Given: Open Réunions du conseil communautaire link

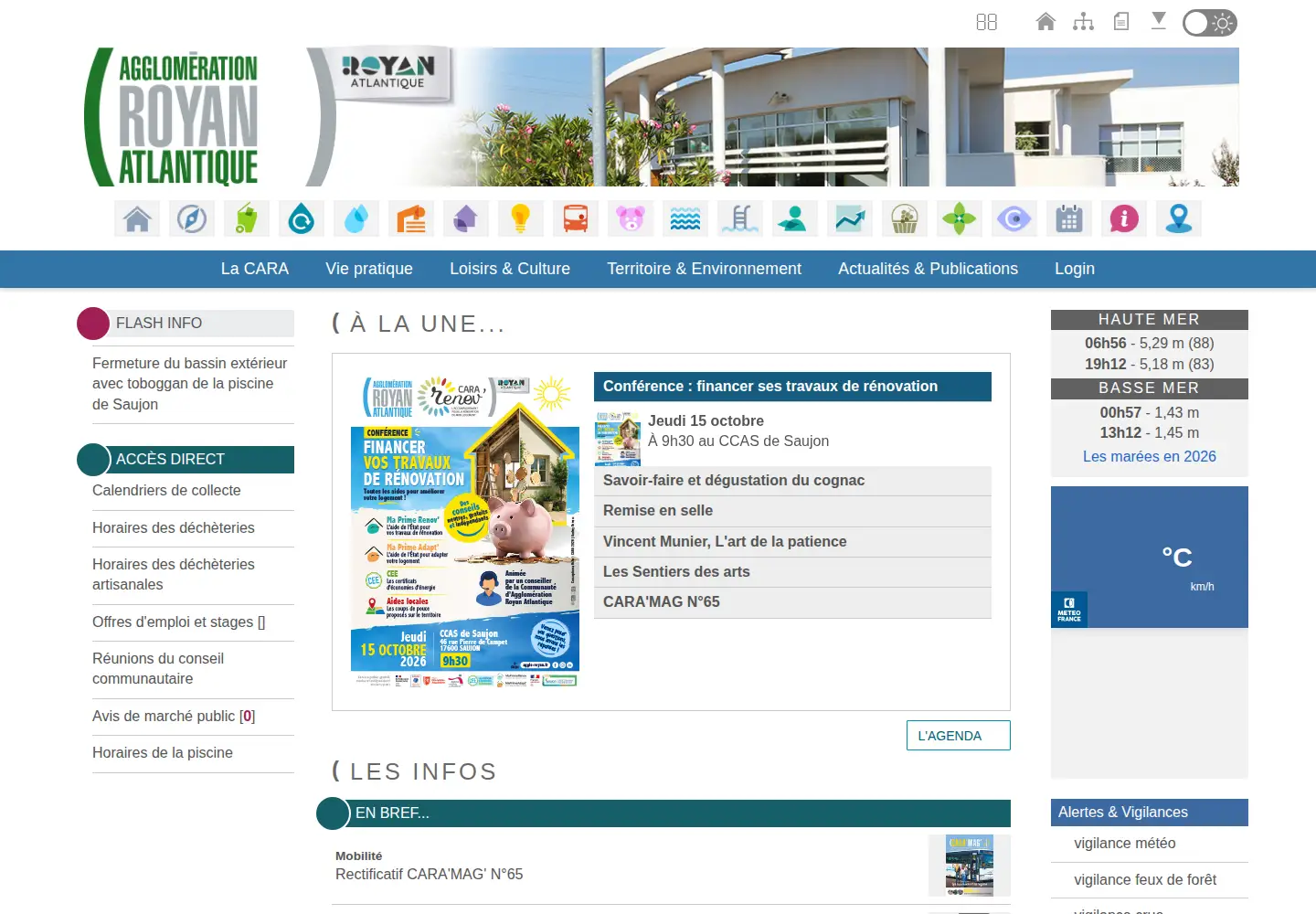Looking at the screenshot, I should point(158,669).
